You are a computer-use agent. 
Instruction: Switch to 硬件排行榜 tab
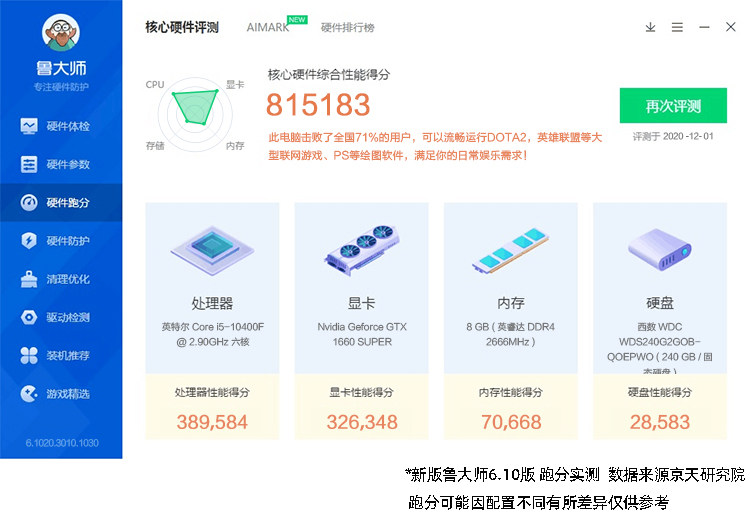347,28
